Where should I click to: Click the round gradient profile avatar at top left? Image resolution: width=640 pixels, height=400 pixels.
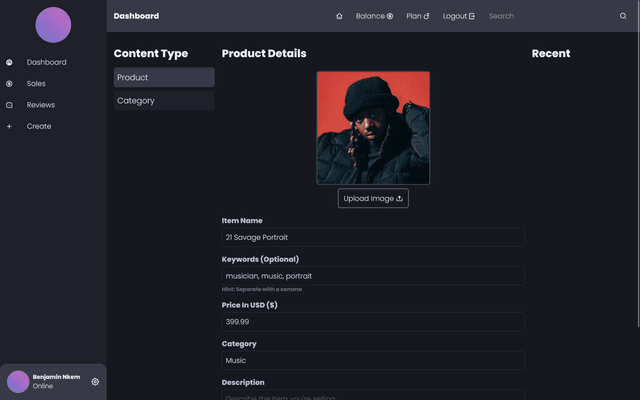pos(53,25)
